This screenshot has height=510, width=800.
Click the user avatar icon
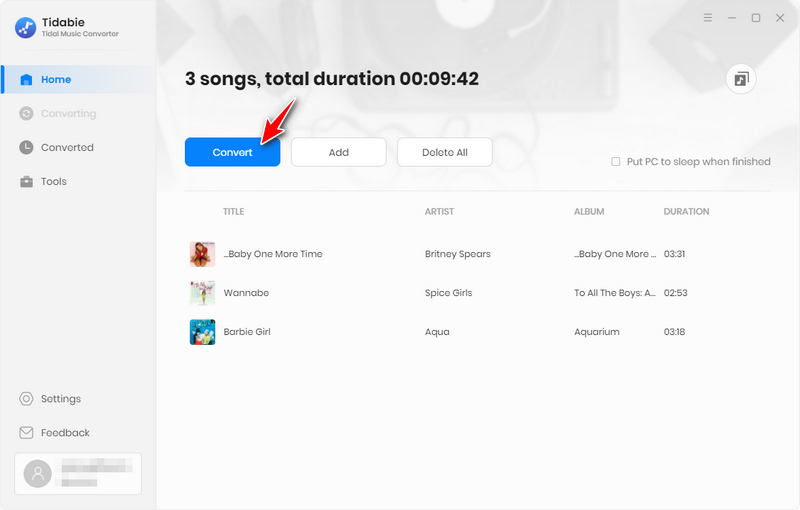pyautogui.click(x=38, y=473)
